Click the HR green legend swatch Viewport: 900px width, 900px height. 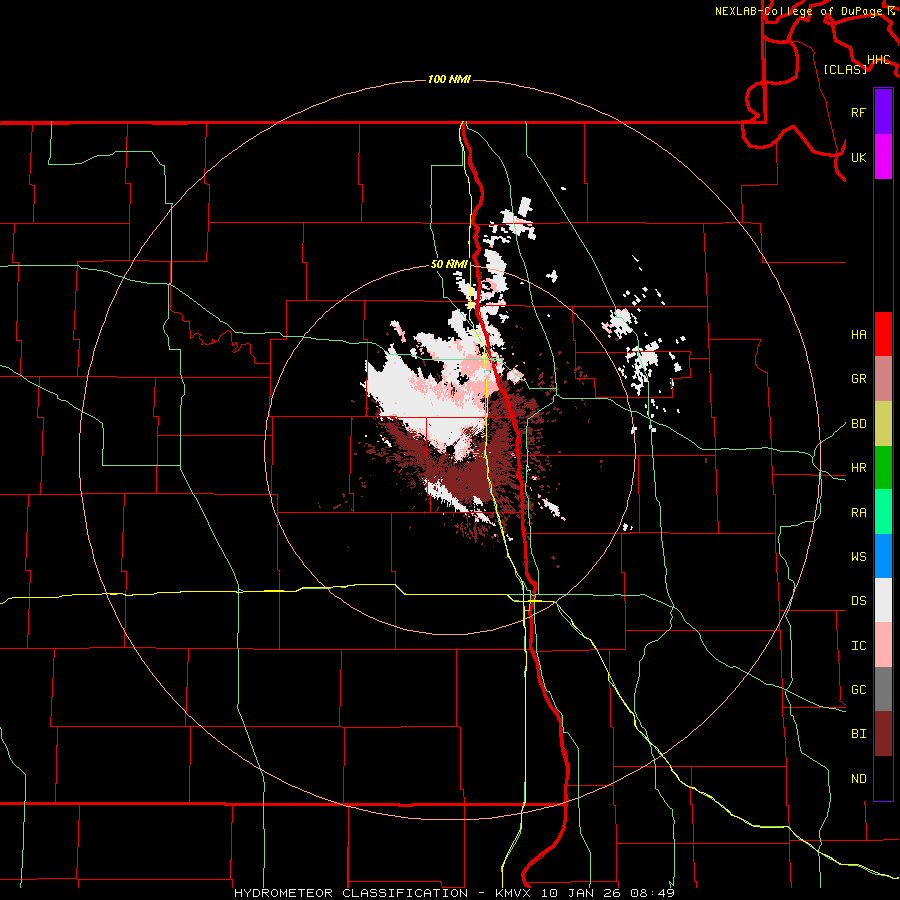point(883,468)
